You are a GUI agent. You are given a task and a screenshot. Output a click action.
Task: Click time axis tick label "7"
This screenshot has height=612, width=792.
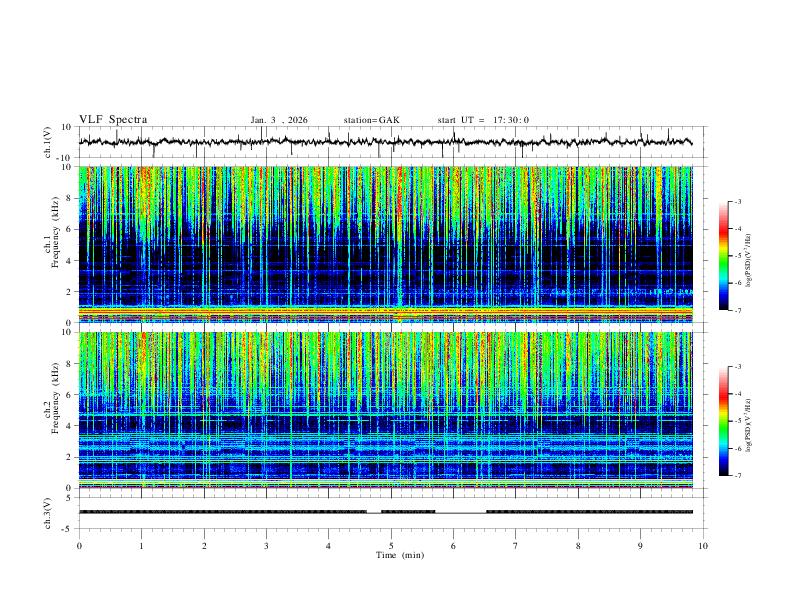click(x=516, y=546)
